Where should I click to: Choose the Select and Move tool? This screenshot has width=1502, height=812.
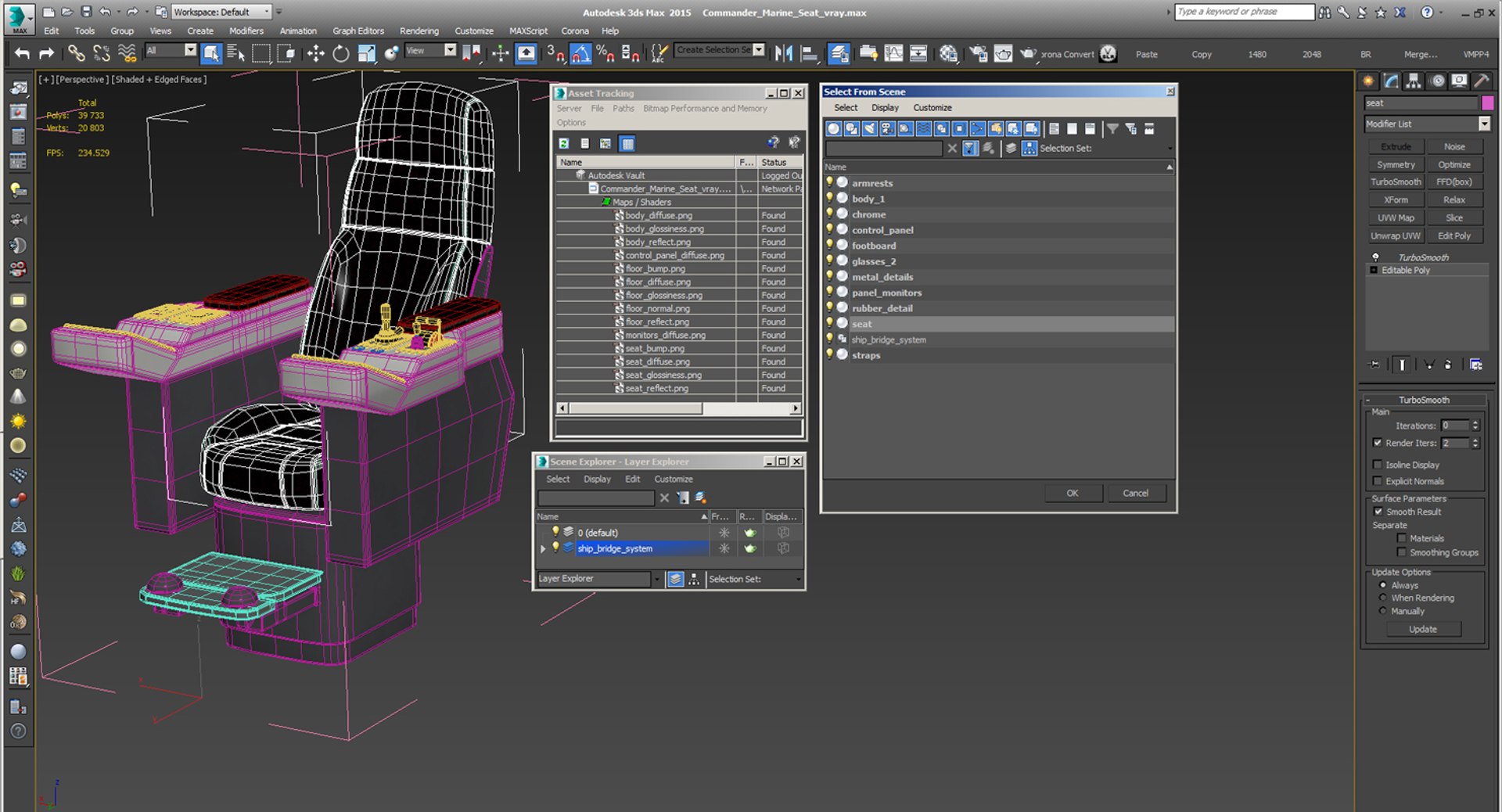[x=315, y=53]
